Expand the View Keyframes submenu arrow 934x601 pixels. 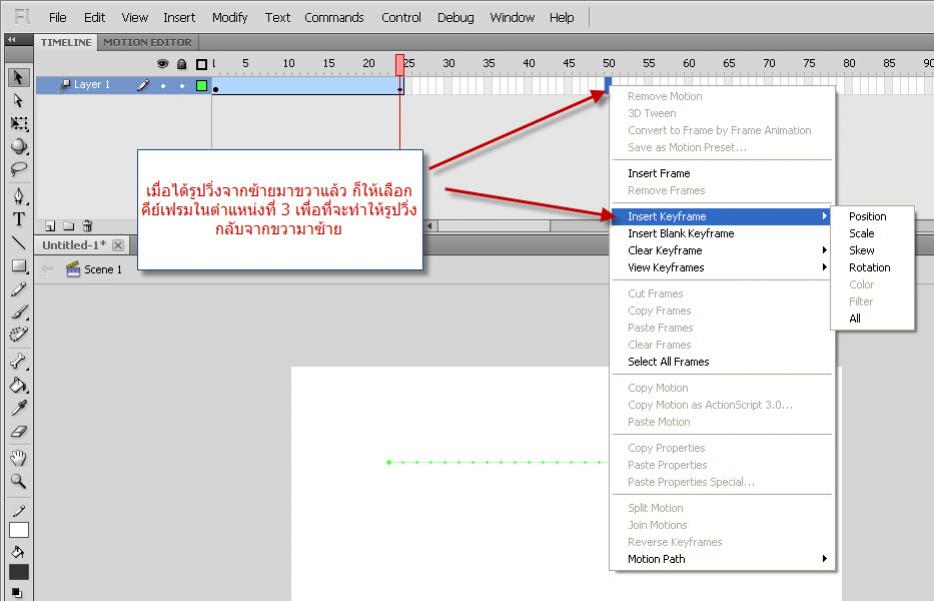(x=824, y=267)
